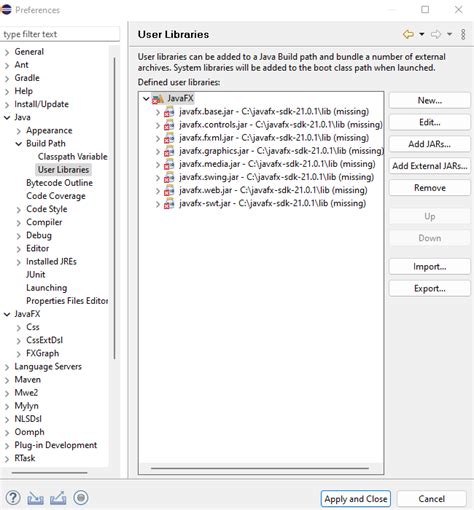Expand the javafx.graphics.jar entry
The image size is (474, 510).
158,151
